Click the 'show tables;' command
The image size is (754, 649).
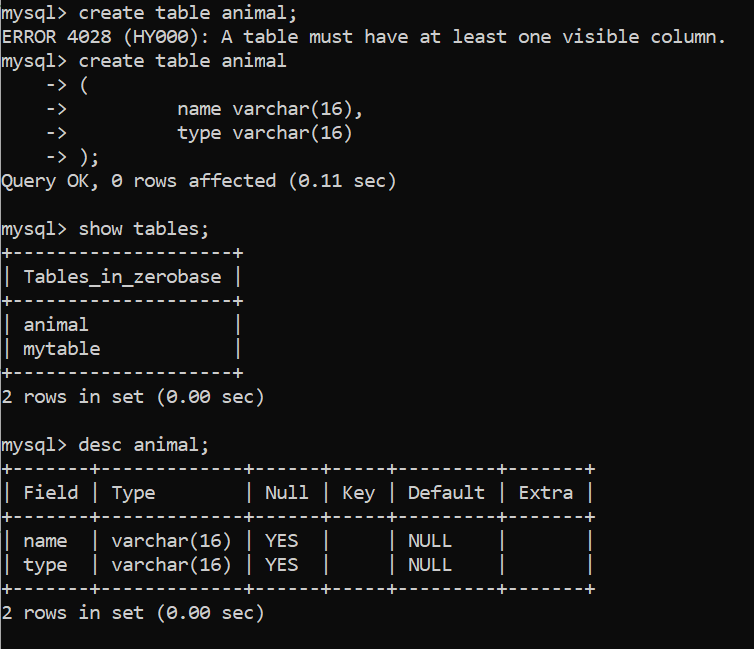(x=144, y=229)
